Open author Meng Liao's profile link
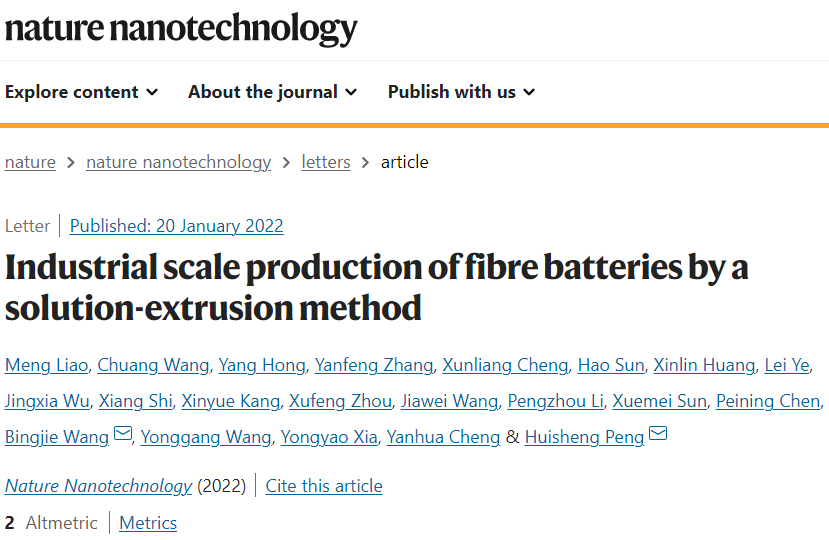The height and width of the screenshot is (540, 829). pyautogui.click(x=45, y=365)
